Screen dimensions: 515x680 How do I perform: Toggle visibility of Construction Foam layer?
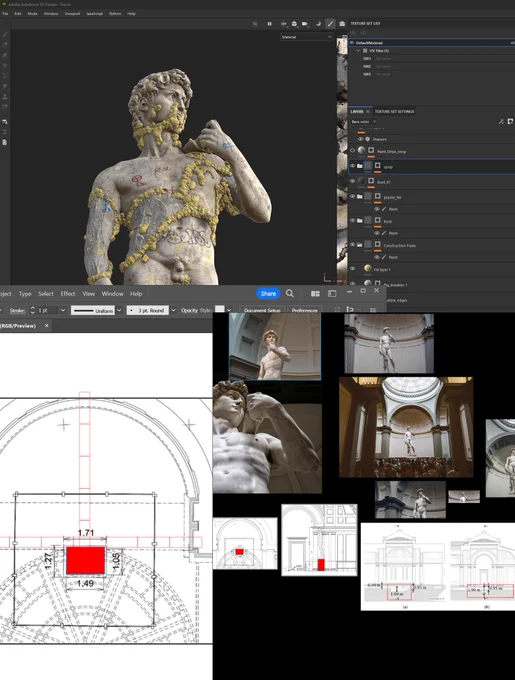(352, 245)
